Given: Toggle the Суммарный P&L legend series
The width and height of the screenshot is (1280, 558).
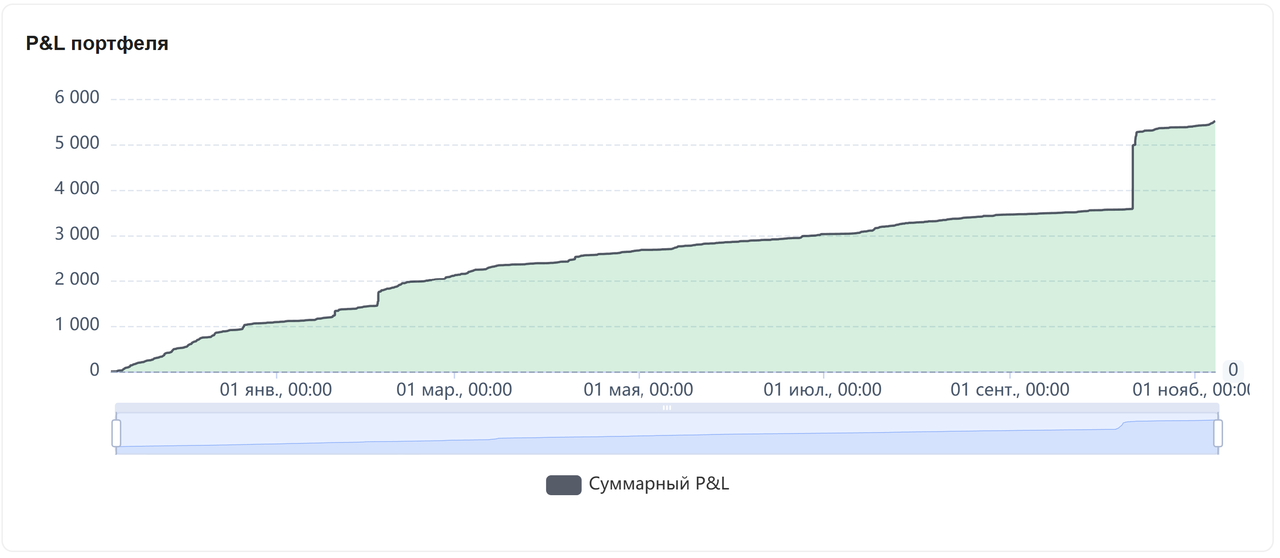Looking at the screenshot, I should [638, 485].
